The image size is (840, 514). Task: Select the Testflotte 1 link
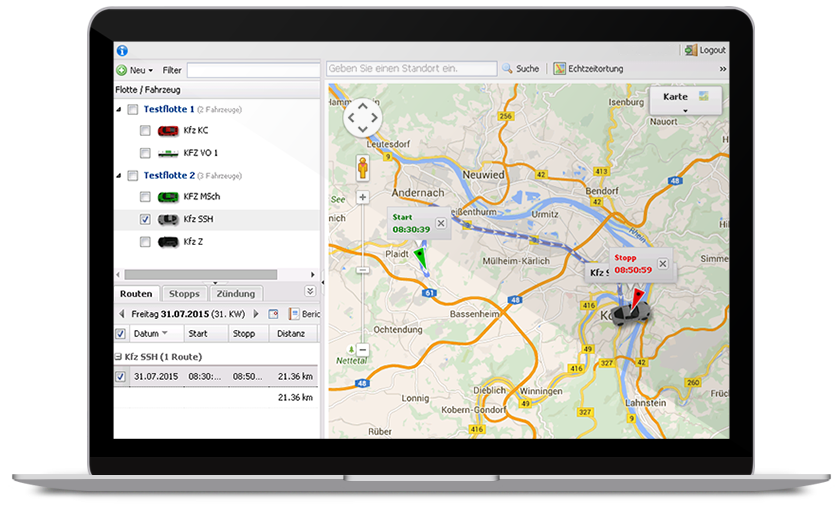click(x=169, y=109)
